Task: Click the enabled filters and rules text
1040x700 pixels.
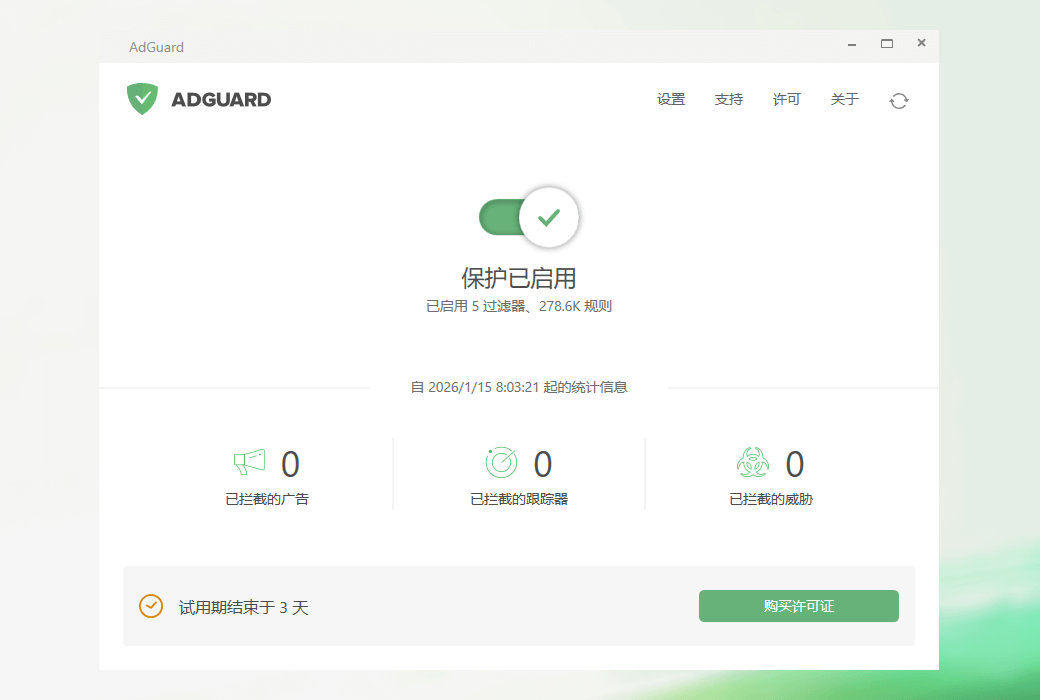Action: click(519, 306)
